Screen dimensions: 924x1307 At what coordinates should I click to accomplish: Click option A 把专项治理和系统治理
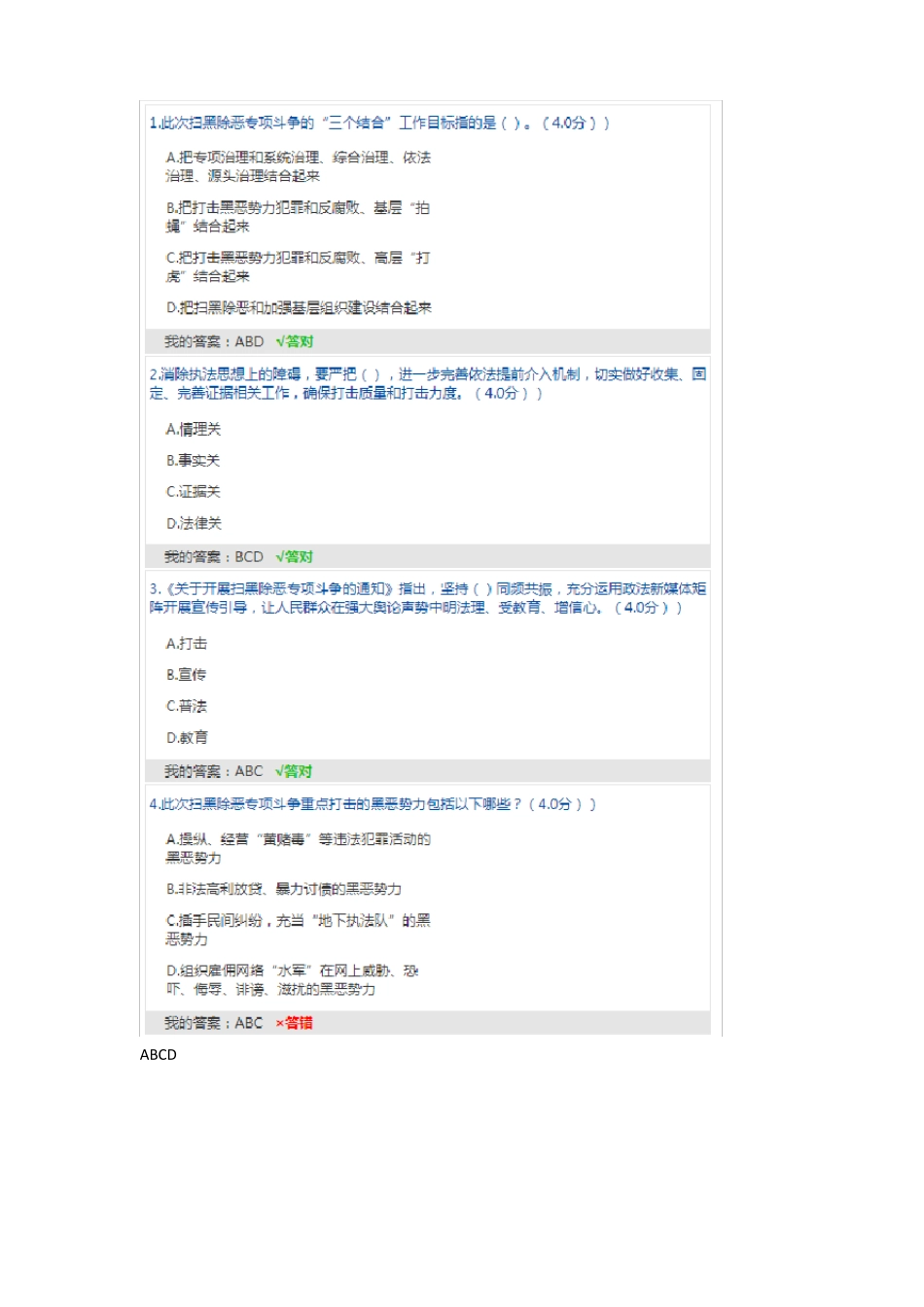click(299, 166)
